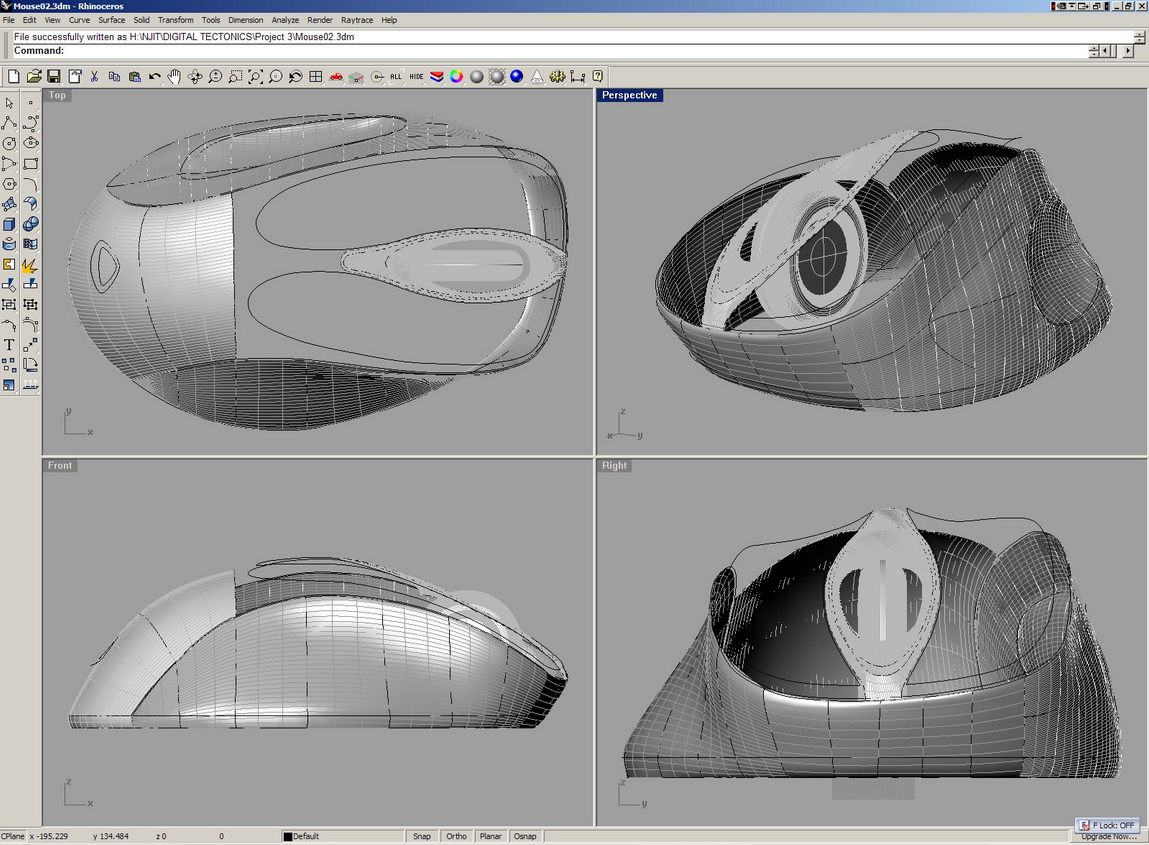1149x845 pixels.
Task: Click the Open file folder icon
Action: [x=34, y=76]
